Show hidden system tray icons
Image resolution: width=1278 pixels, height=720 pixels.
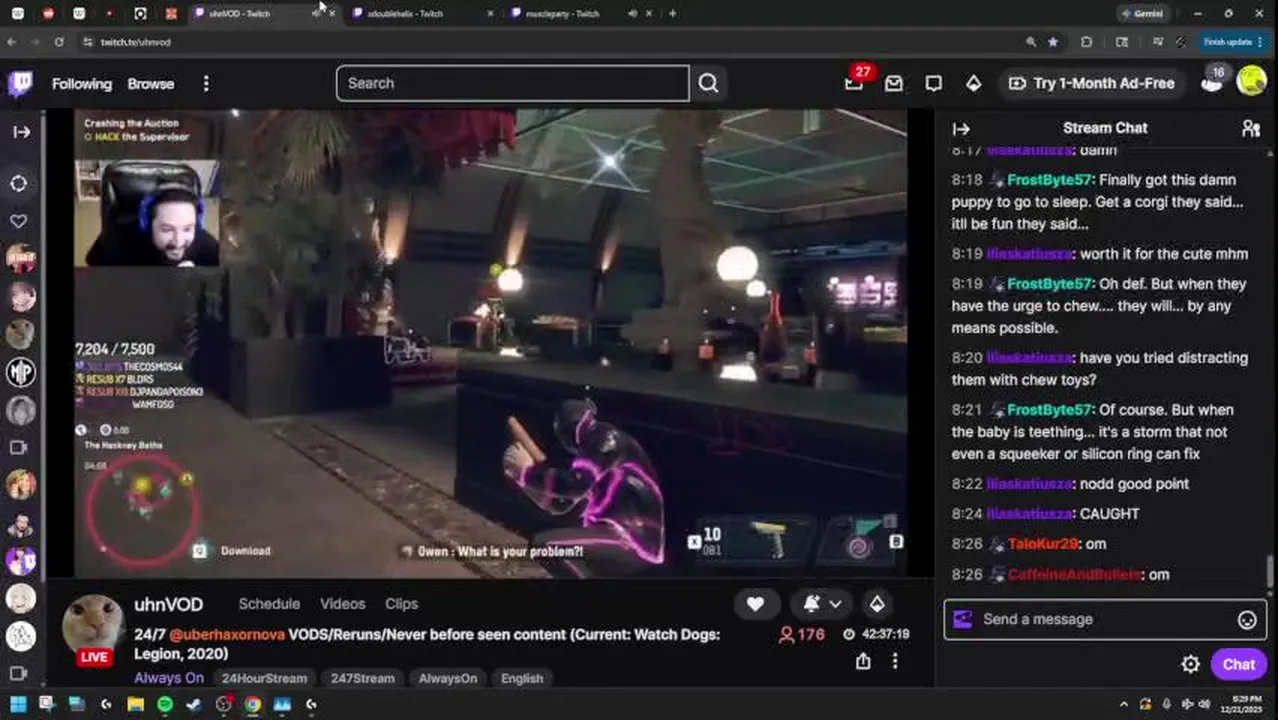coord(1123,704)
